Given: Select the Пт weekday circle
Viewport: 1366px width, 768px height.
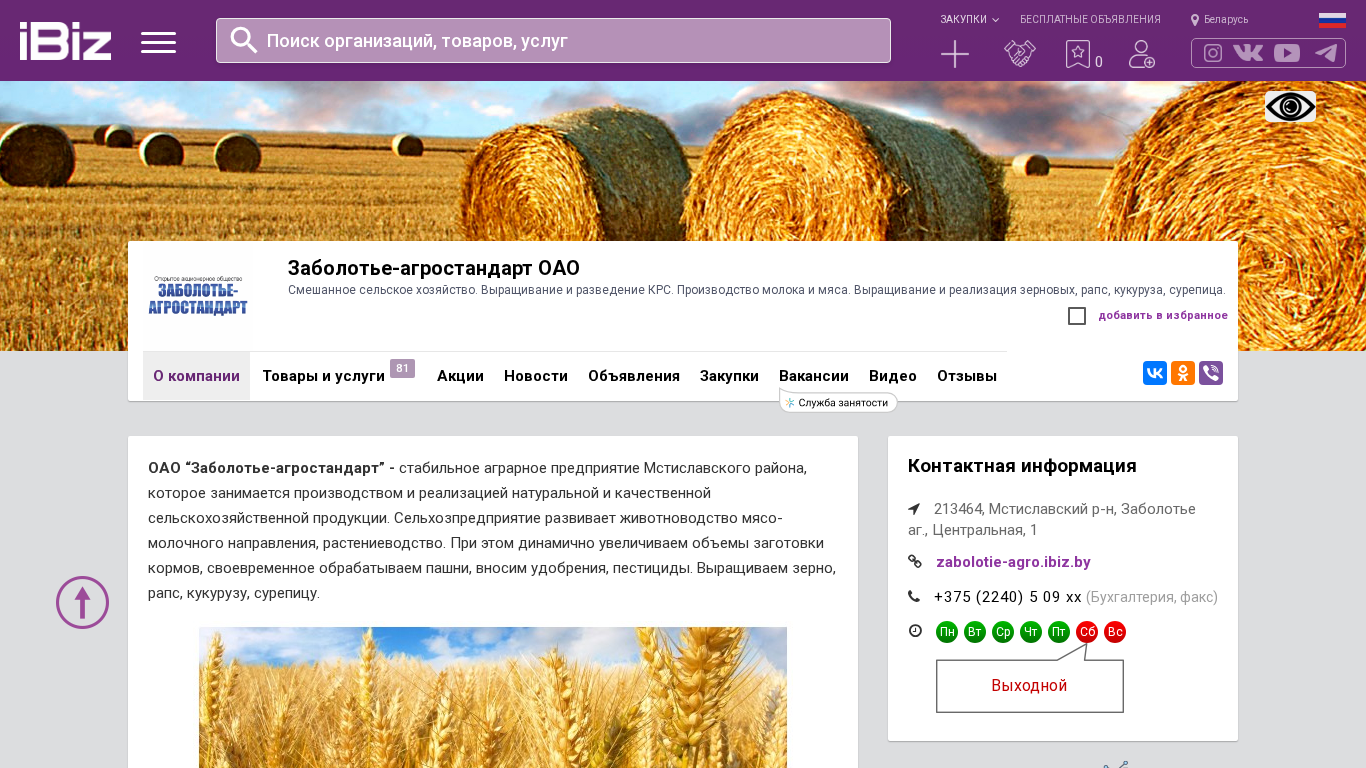Looking at the screenshot, I should [1059, 632].
